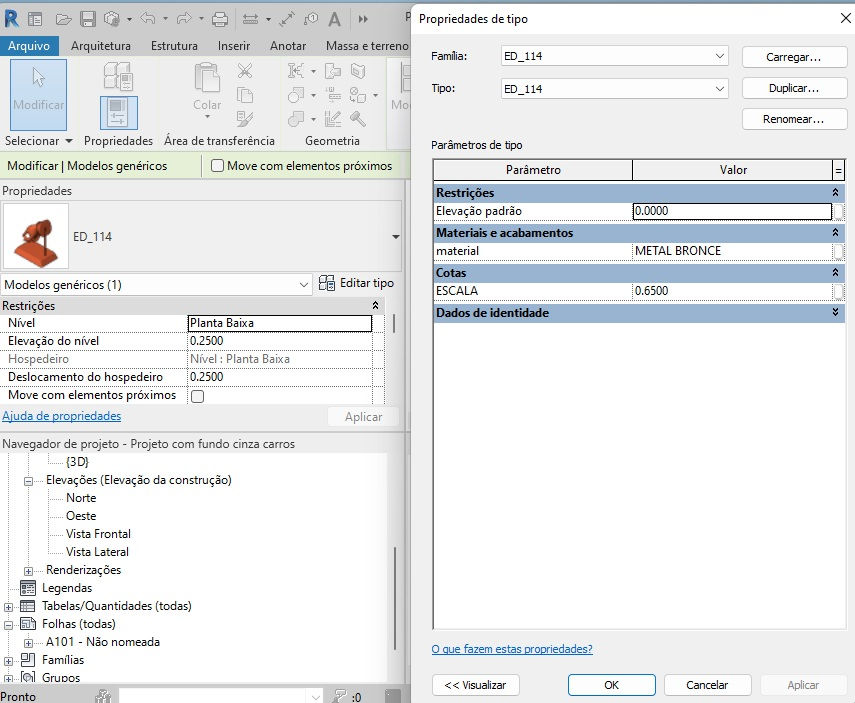Click the Cut scissors icon
Viewport: 855px width, 703px height.
[x=245, y=70]
